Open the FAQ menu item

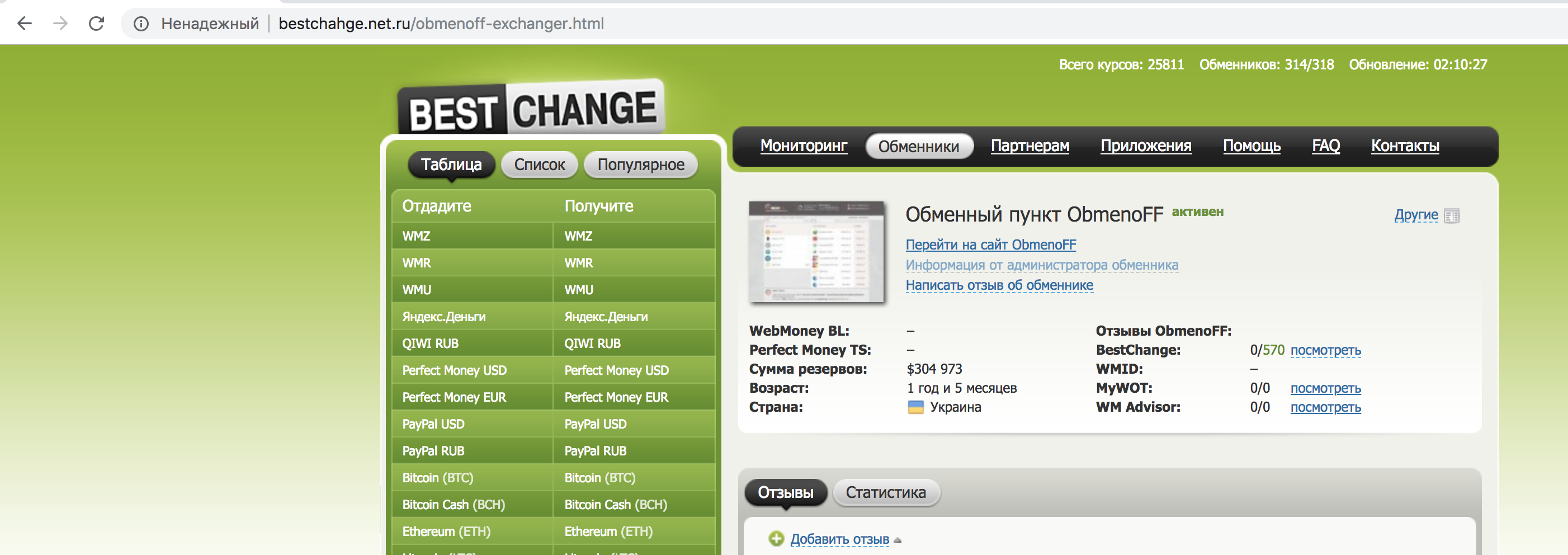click(x=1326, y=145)
